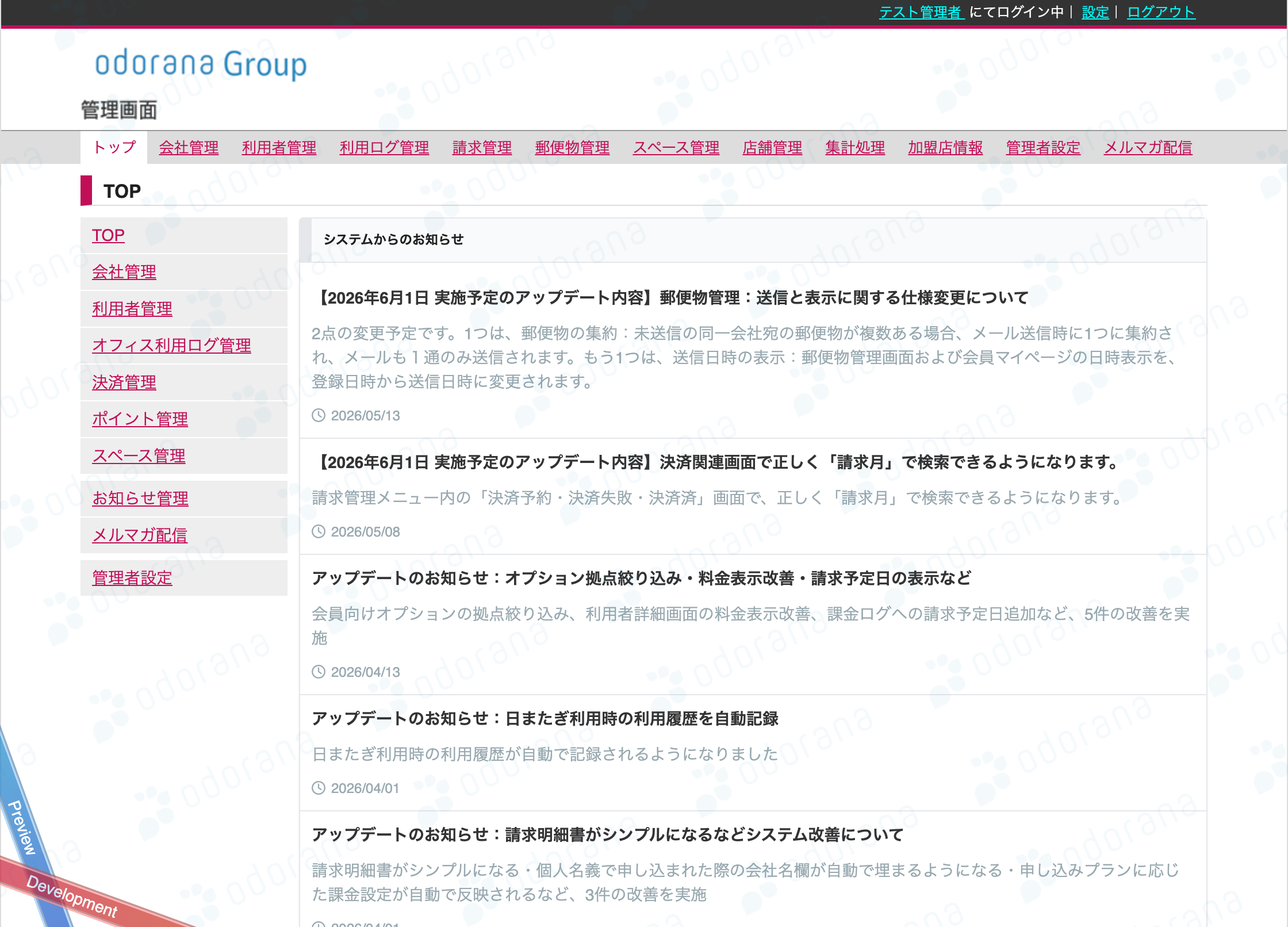Open 設定 in the top bar

pos(1095,12)
